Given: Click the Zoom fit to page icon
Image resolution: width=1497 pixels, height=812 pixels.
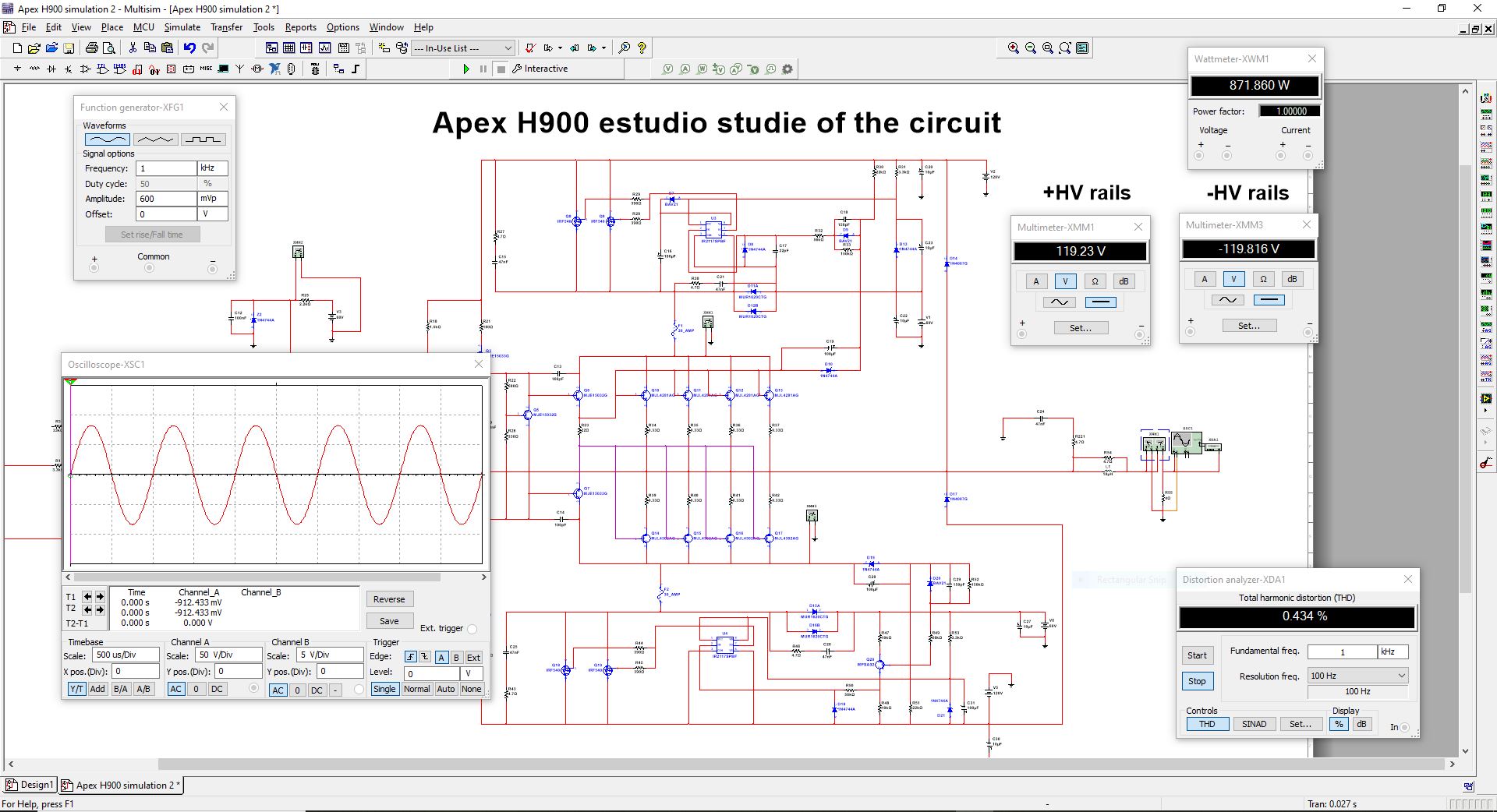Looking at the screenshot, I should click(1065, 48).
